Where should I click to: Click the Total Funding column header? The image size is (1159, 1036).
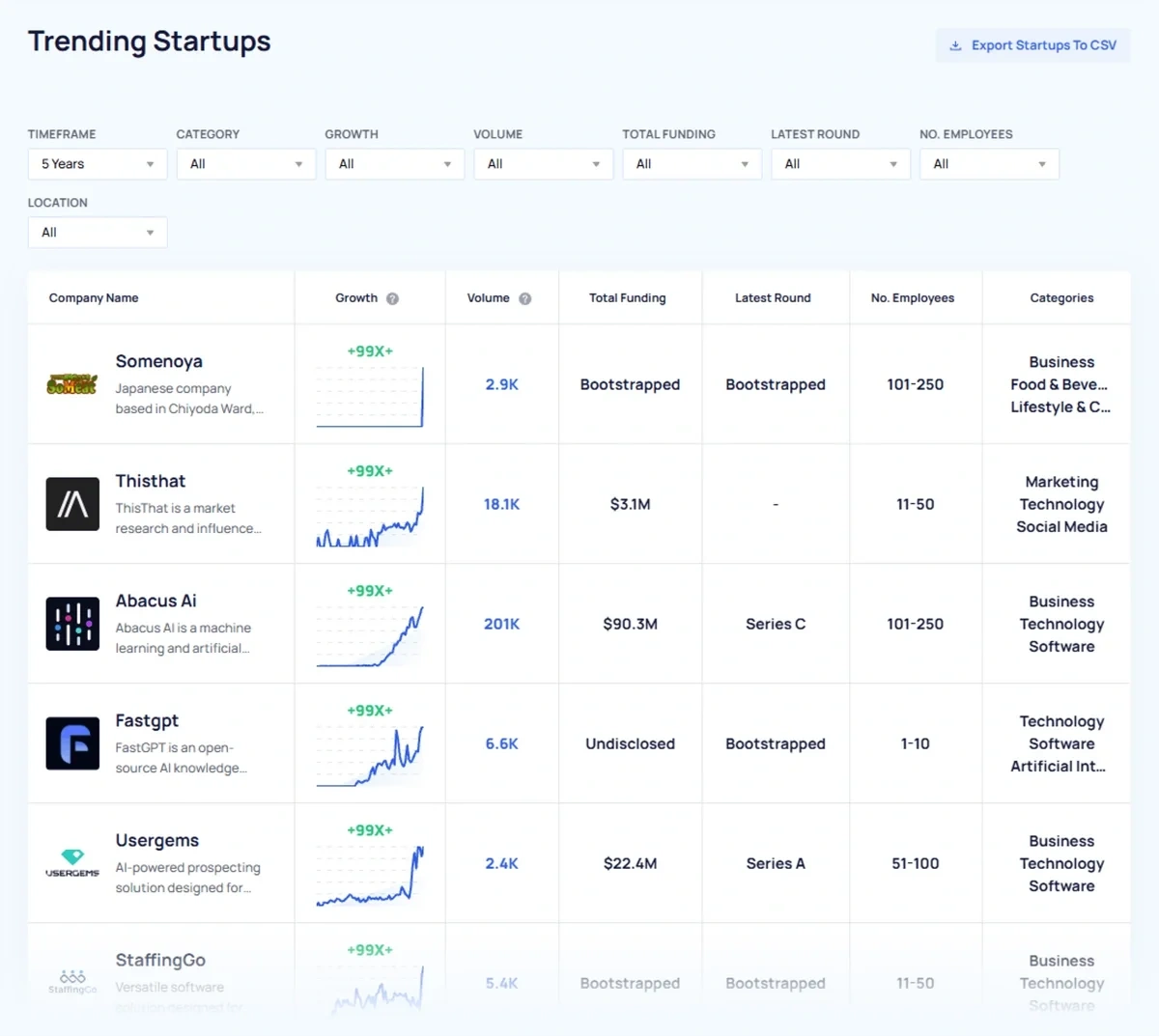[628, 298]
